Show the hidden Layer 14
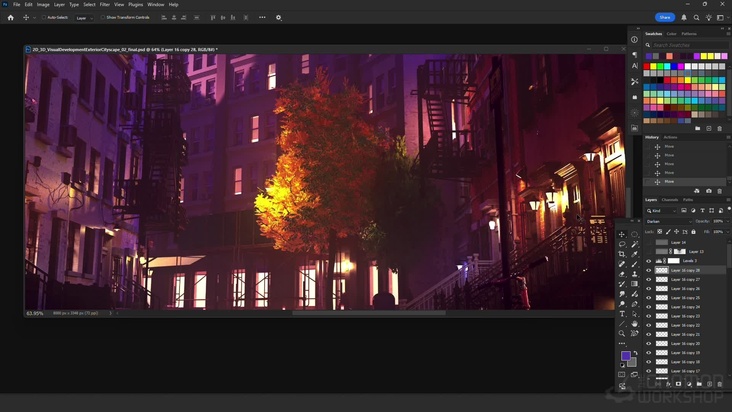 648,243
